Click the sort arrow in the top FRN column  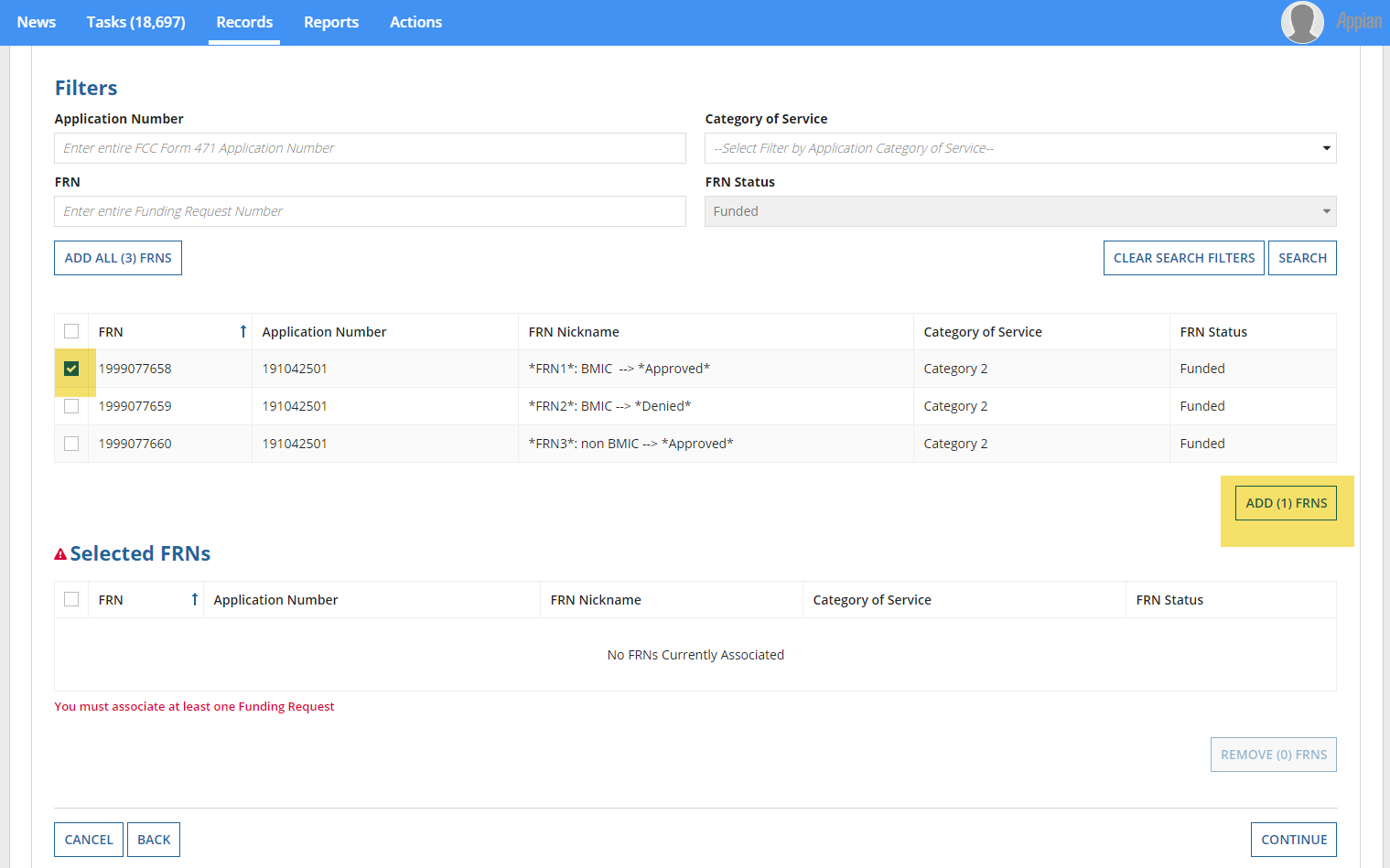click(242, 331)
